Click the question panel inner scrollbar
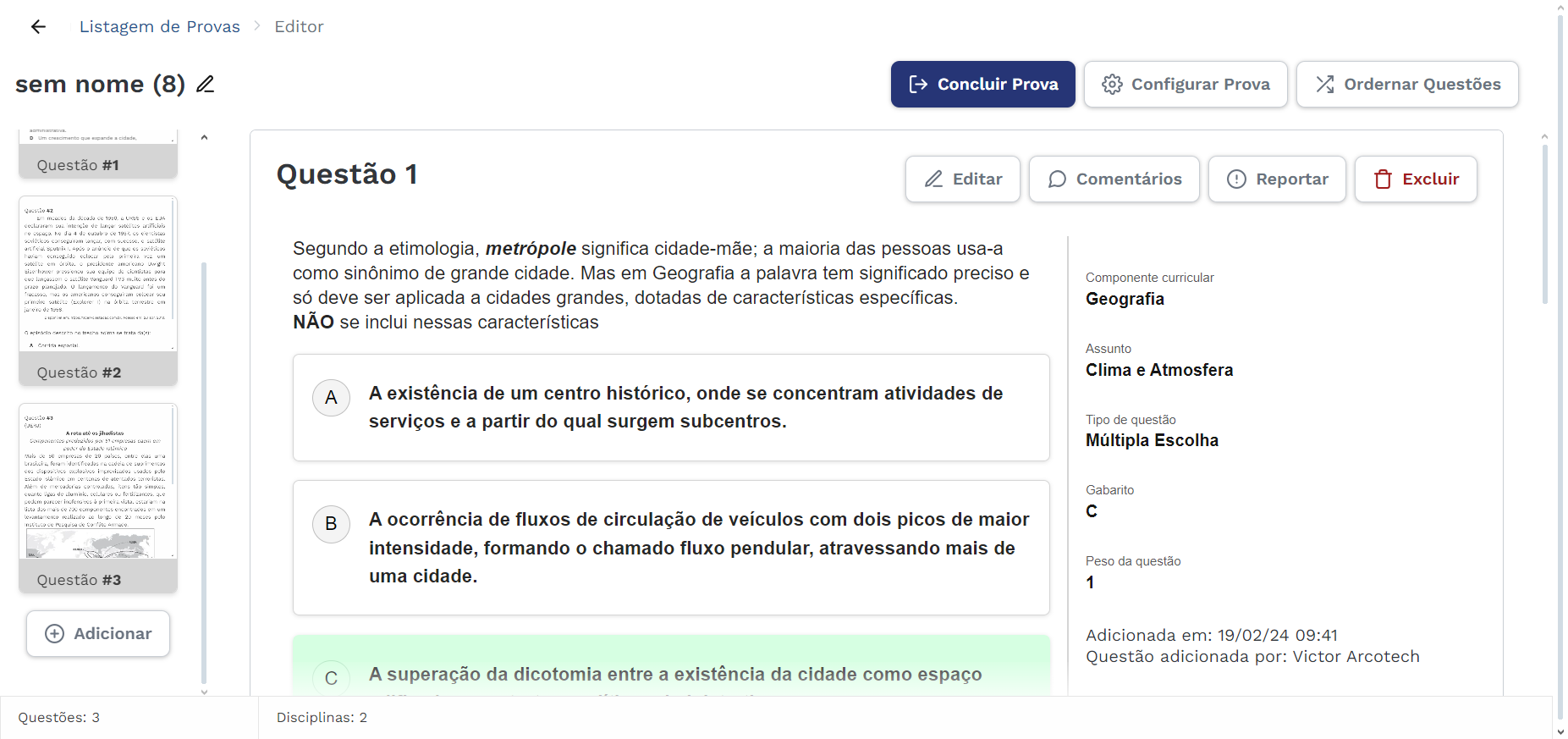 (x=1544, y=224)
